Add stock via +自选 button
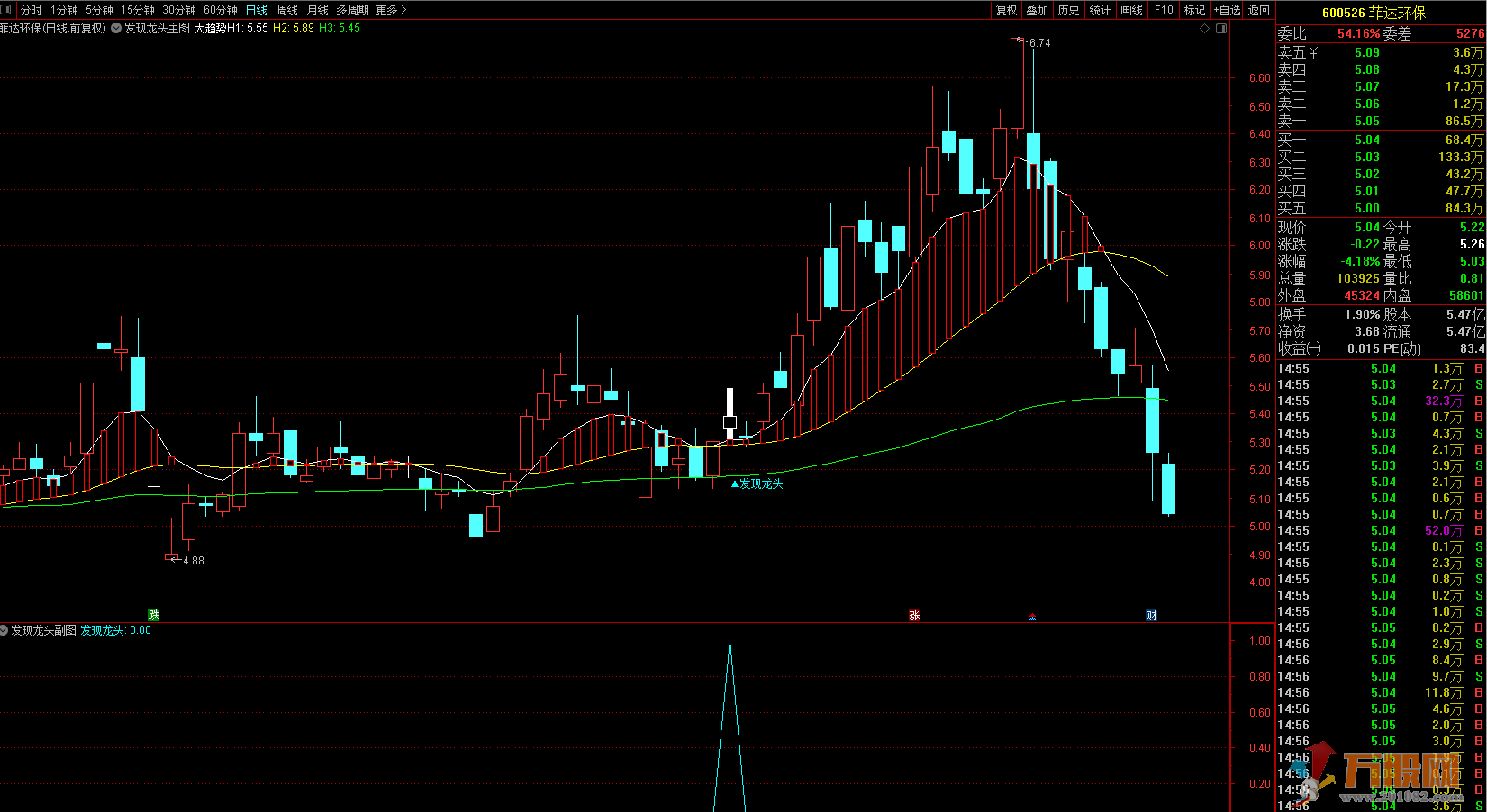1487x812 pixels. coord(1227,10)
